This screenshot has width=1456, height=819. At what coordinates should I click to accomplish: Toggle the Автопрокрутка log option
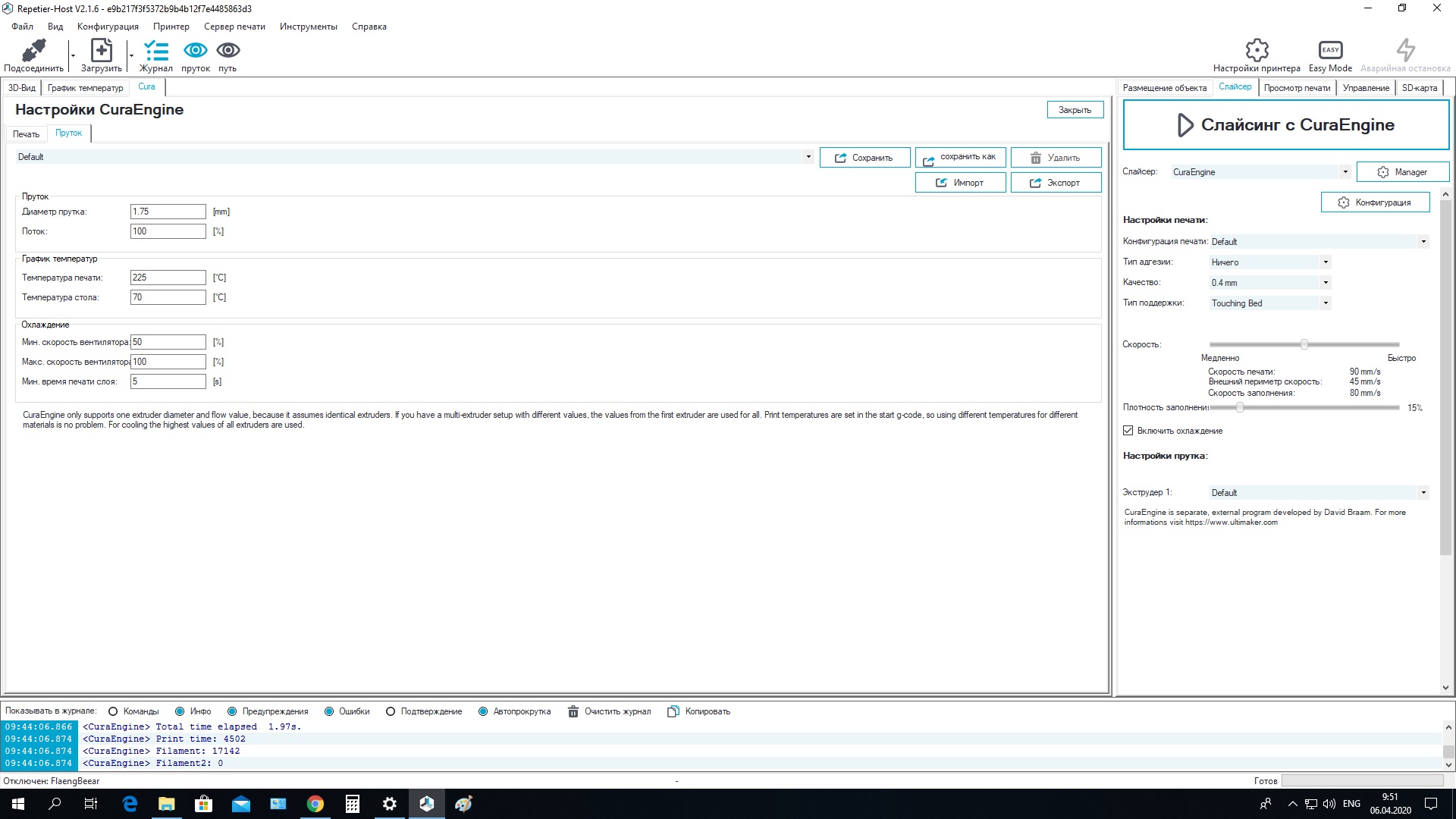click(483, 711)
